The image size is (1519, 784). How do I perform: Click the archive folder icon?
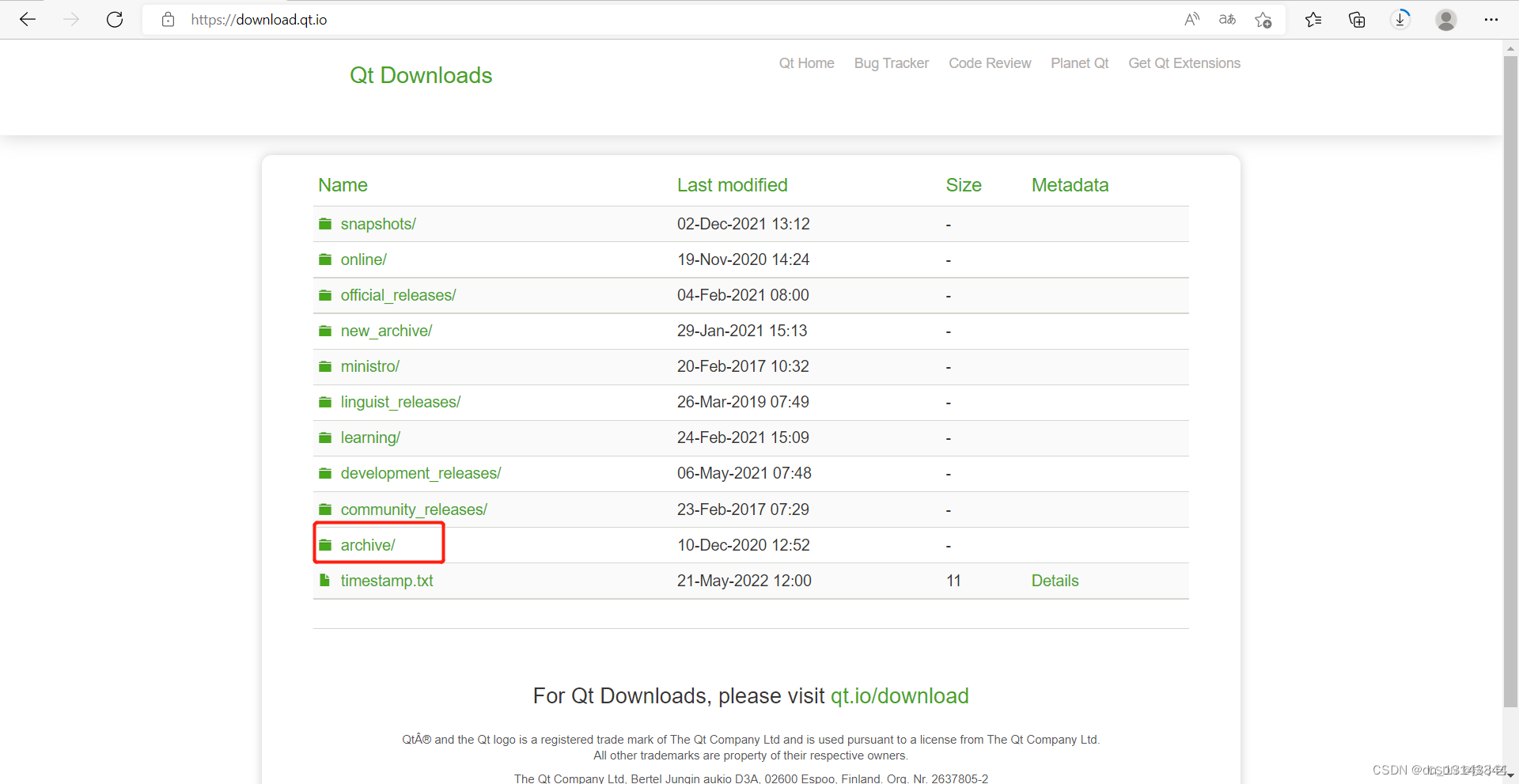coord(325,545)
